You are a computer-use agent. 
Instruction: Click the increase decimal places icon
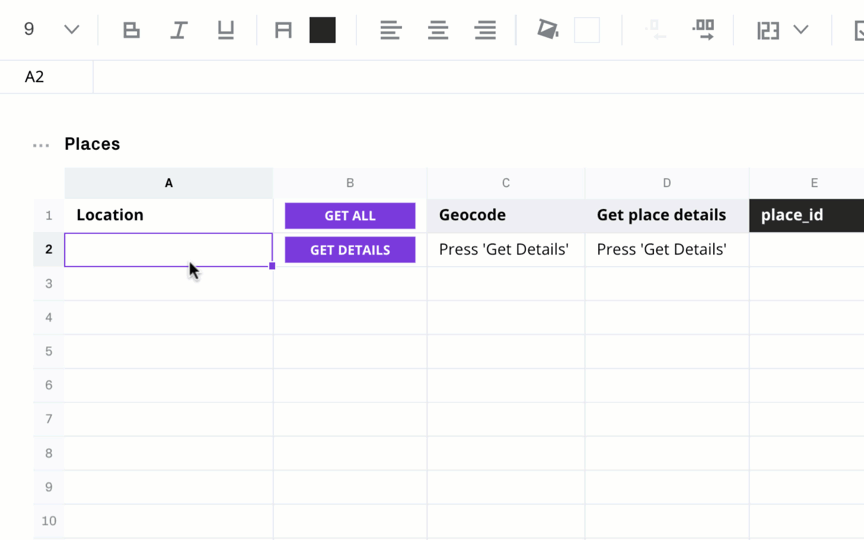point(704,30)
